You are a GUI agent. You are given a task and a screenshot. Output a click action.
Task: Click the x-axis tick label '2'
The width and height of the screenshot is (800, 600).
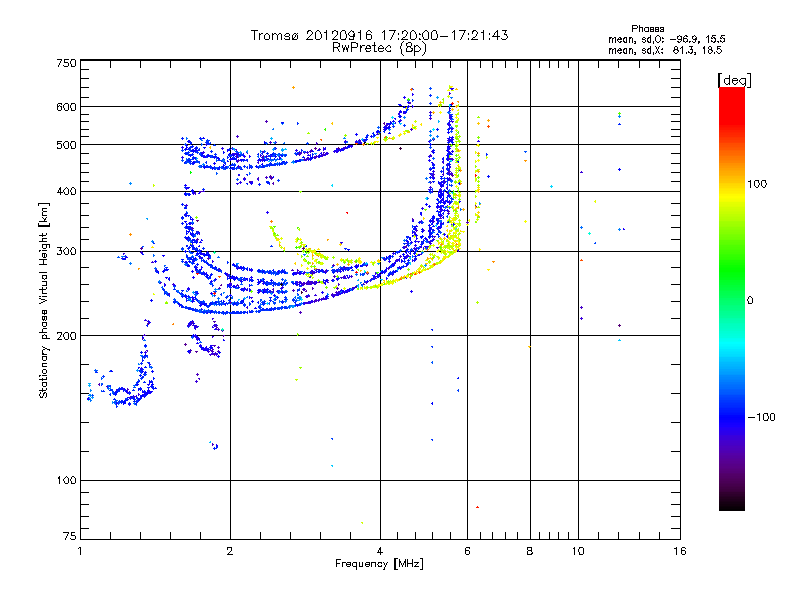pos(230,551)
